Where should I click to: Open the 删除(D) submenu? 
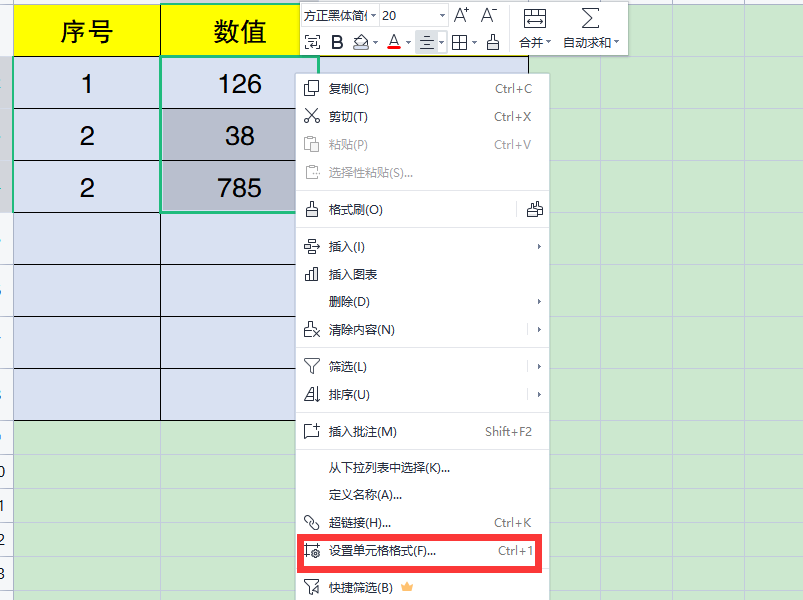[422, 302]
